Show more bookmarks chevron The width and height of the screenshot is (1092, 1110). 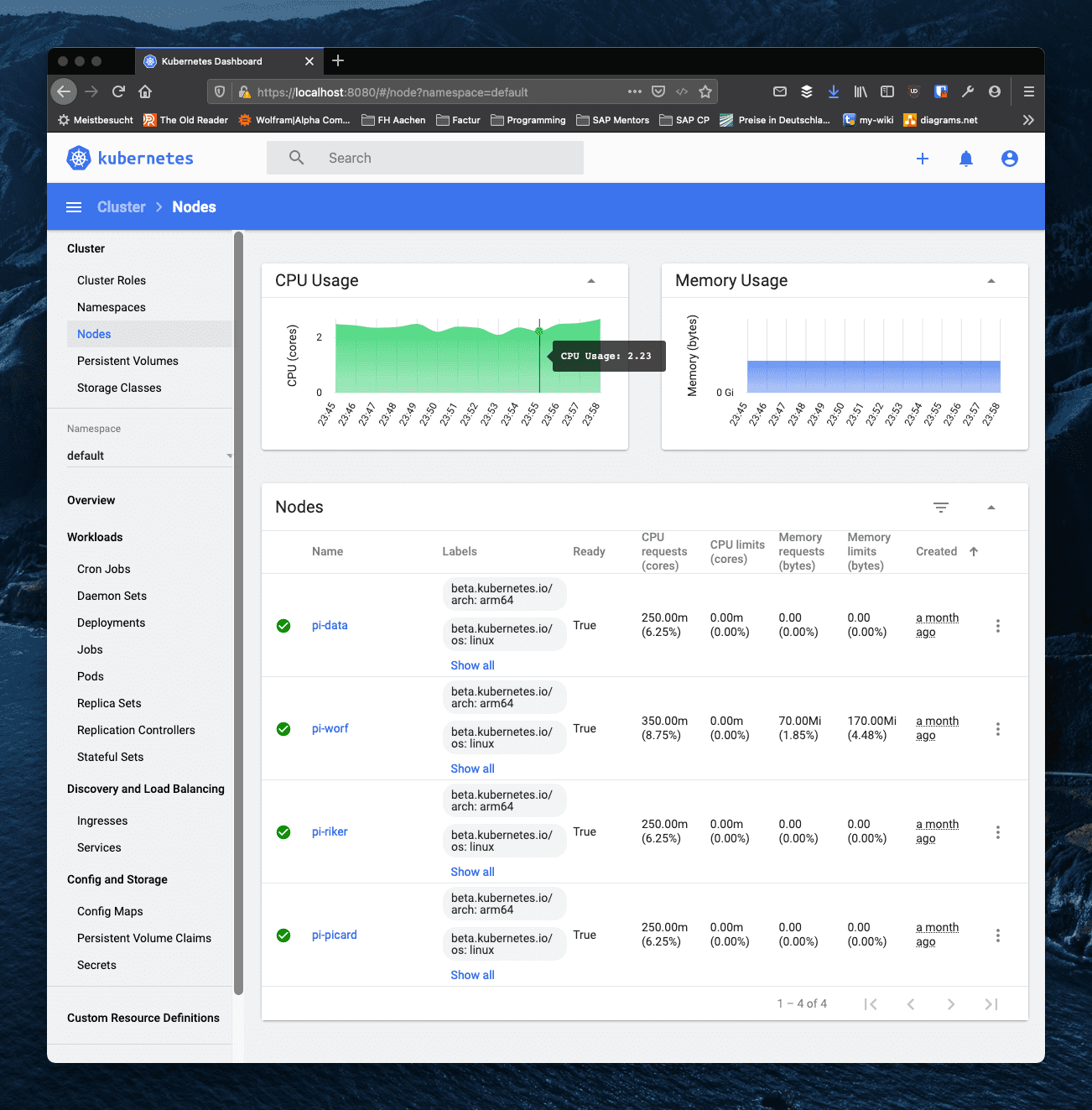tap(1028, 120)
